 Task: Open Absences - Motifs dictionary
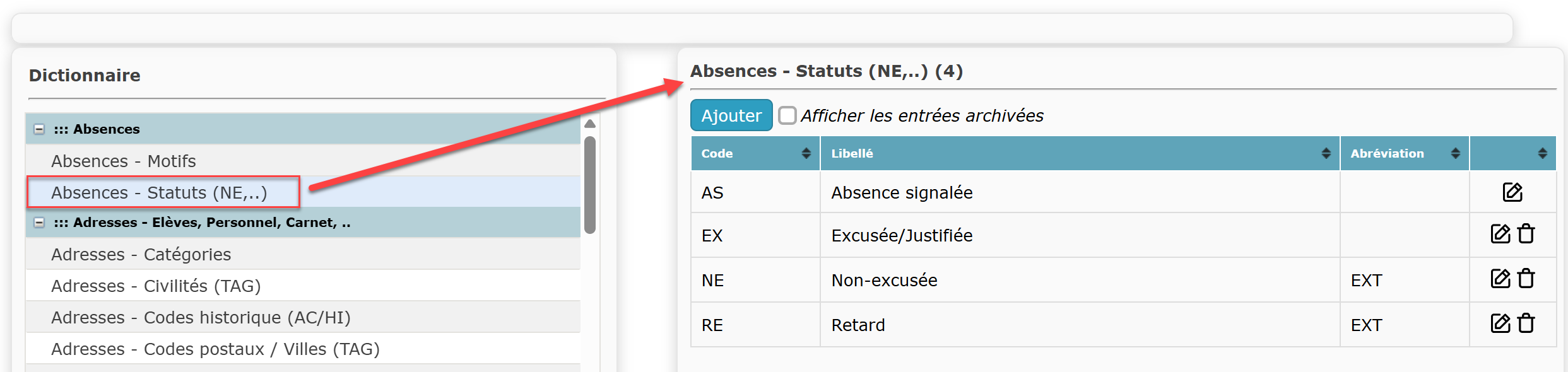coord(124,161)
